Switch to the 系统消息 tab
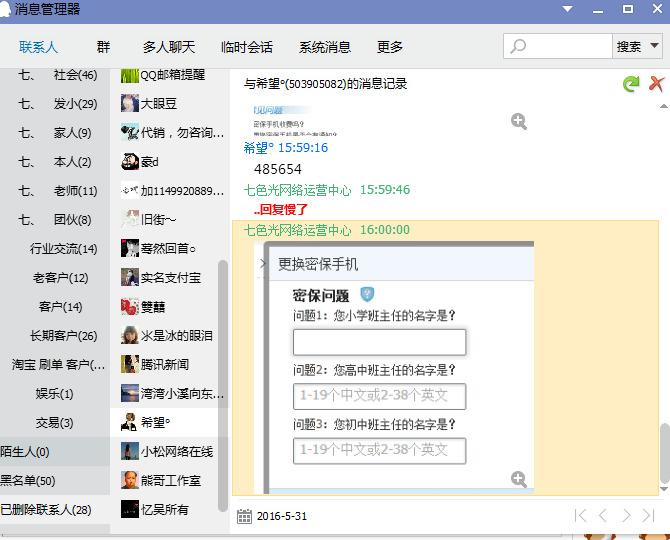Screen dimensions: 670x540 pos(325,47)
